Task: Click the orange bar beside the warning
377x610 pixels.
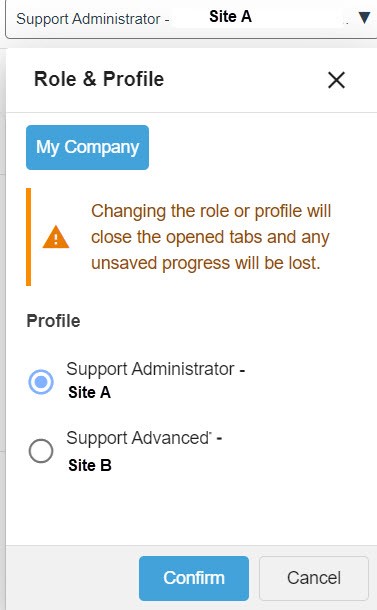Action: point(28,237)
